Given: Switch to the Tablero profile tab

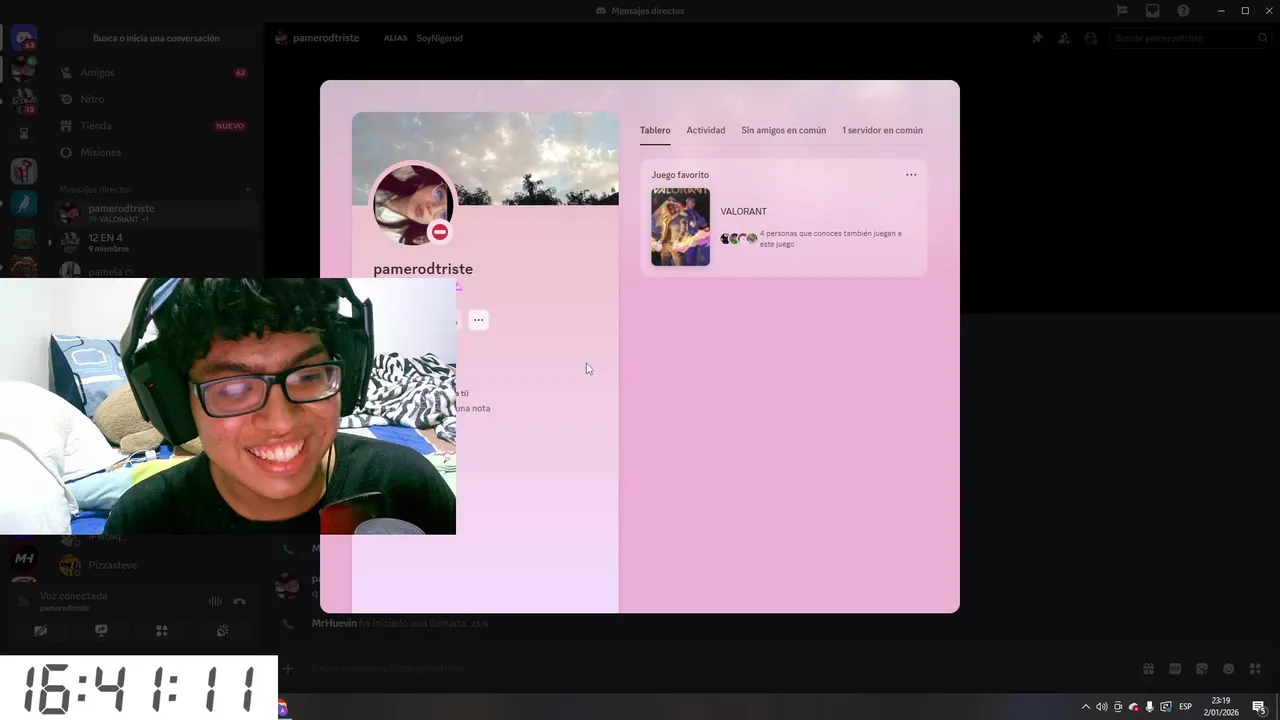Looking at the screenshot, I should coord(655,130).
